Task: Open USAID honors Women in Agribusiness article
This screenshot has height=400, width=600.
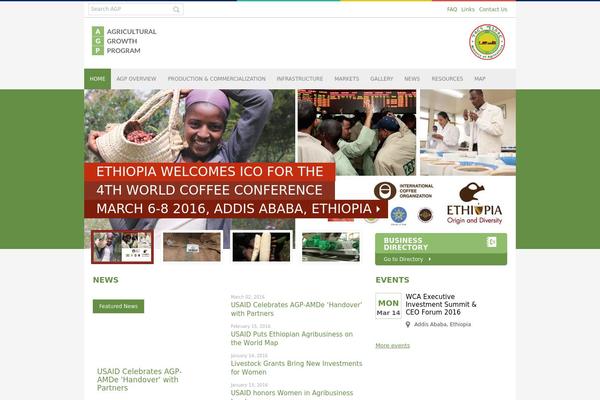Action: pos(292,393)
